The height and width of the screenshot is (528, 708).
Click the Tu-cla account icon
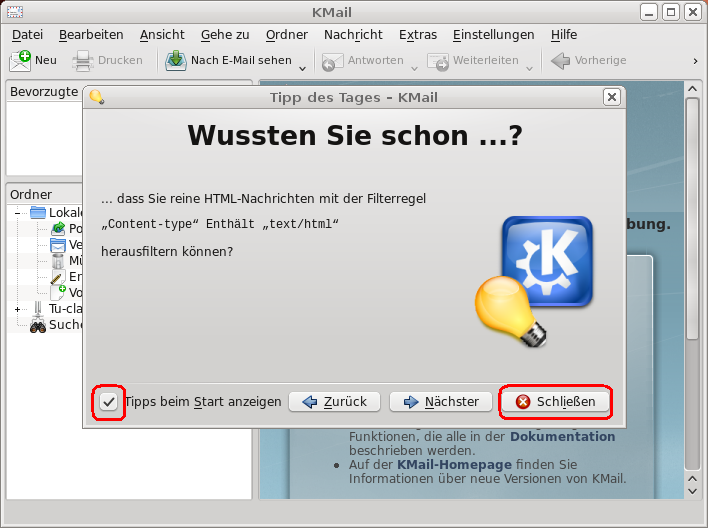38,309
